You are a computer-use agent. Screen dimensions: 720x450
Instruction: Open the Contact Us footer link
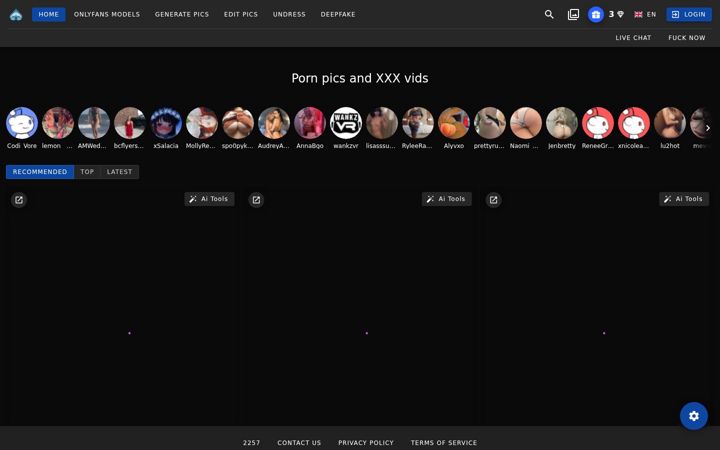click(x=299, y=443)
